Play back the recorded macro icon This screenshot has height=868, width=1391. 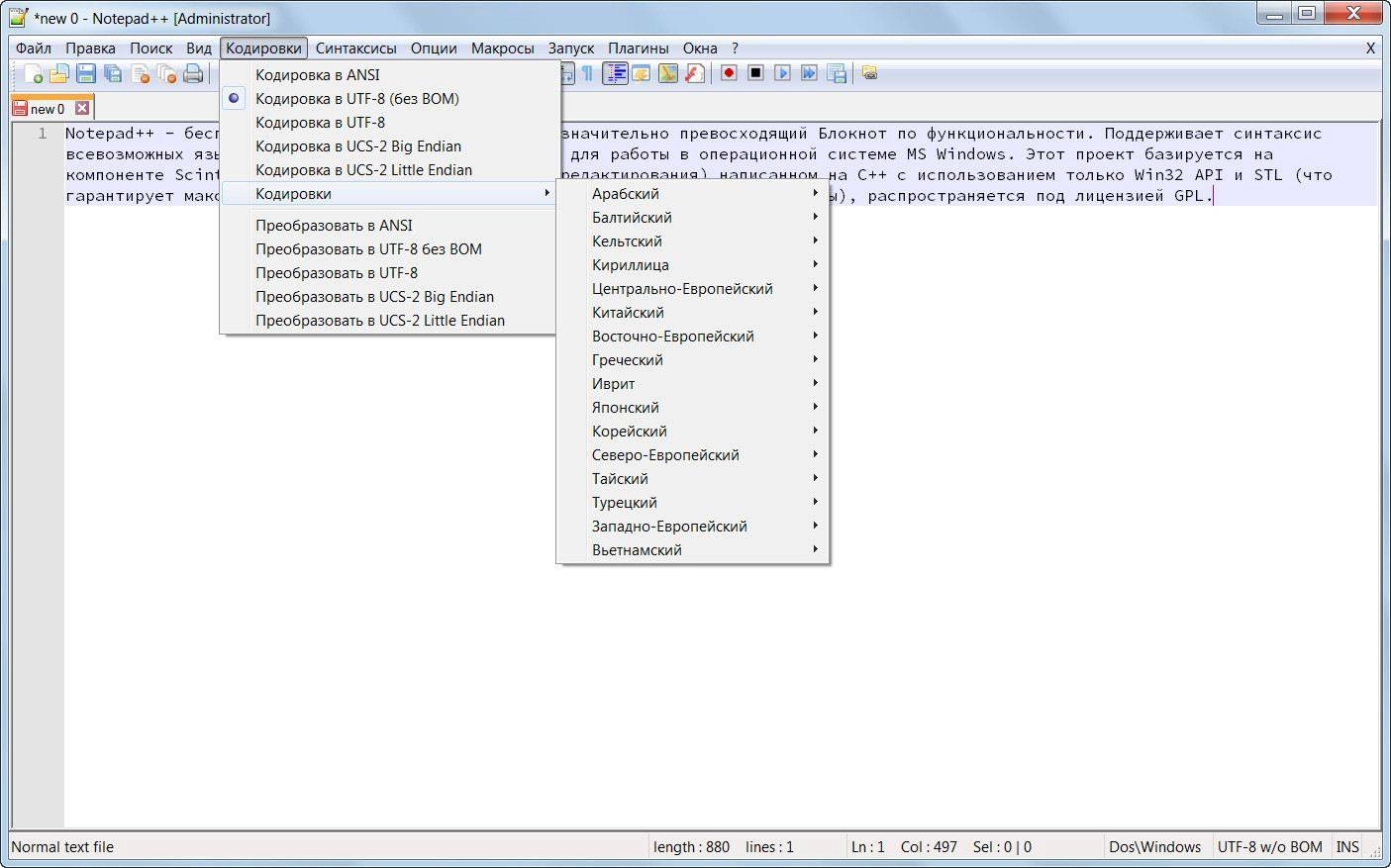click(782, 73)
